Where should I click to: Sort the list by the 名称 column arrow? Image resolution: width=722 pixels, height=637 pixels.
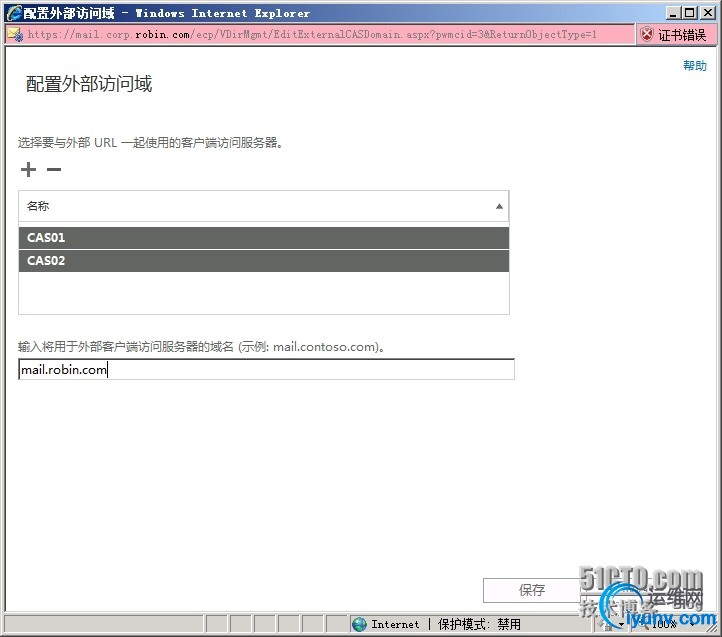click(499, 206)
